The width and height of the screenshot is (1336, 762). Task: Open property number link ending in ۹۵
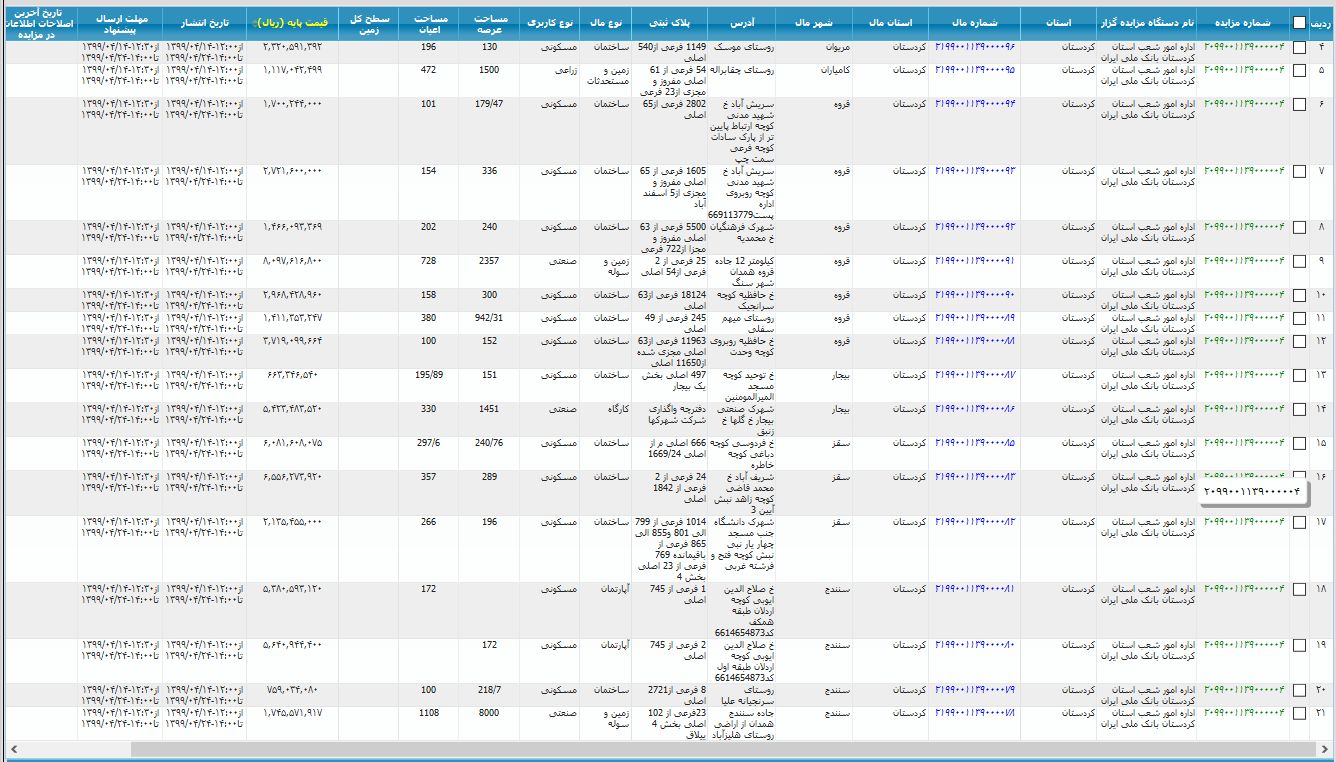point(975,70)
